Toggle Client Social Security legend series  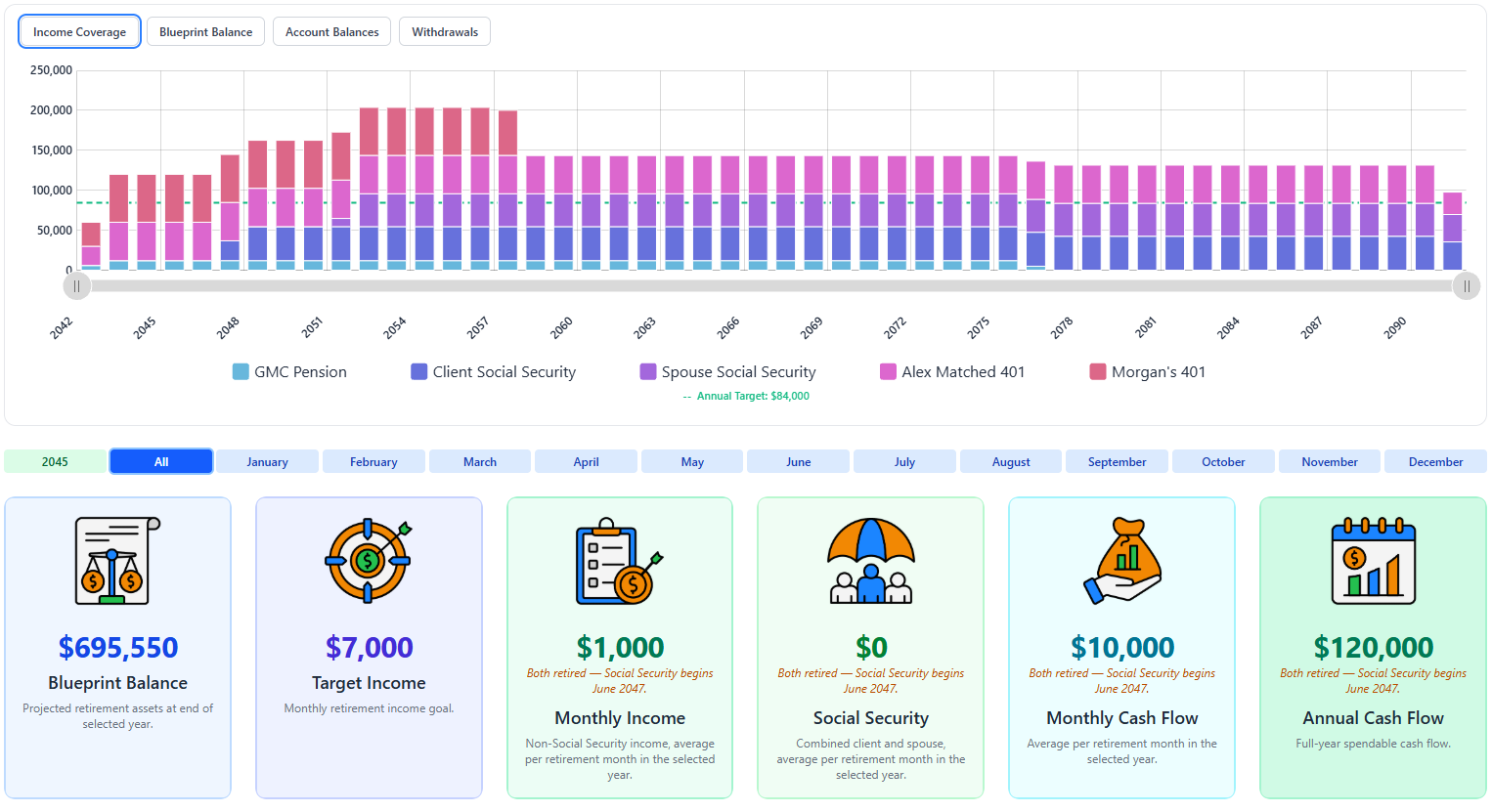click(x=494, y=371)
